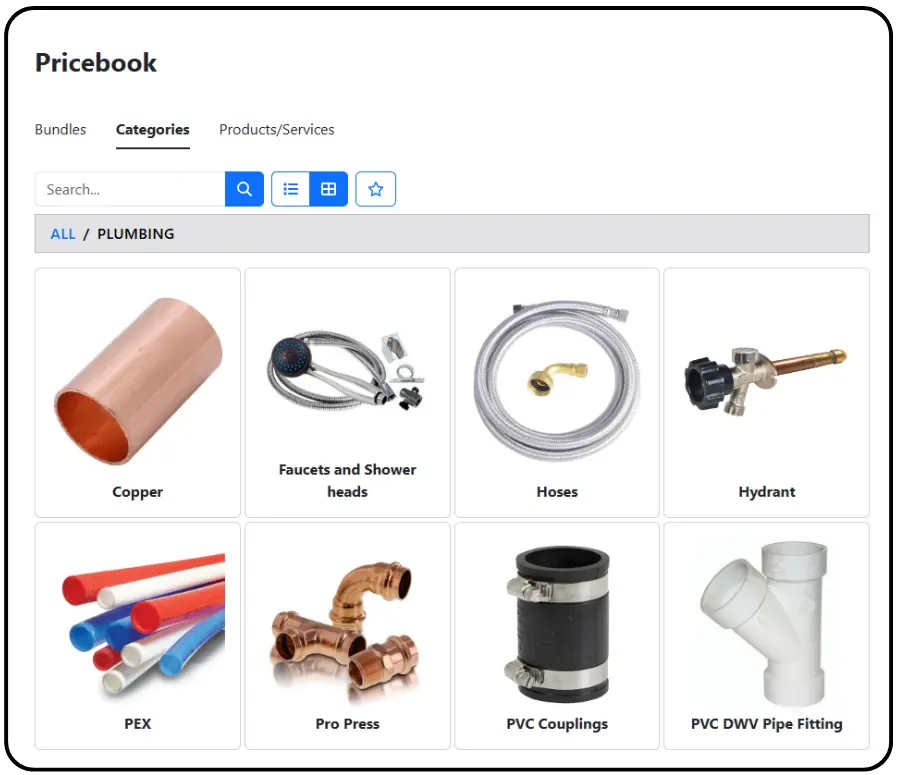
Task: Open the Copper category card
Action: (x=137, y=393)
